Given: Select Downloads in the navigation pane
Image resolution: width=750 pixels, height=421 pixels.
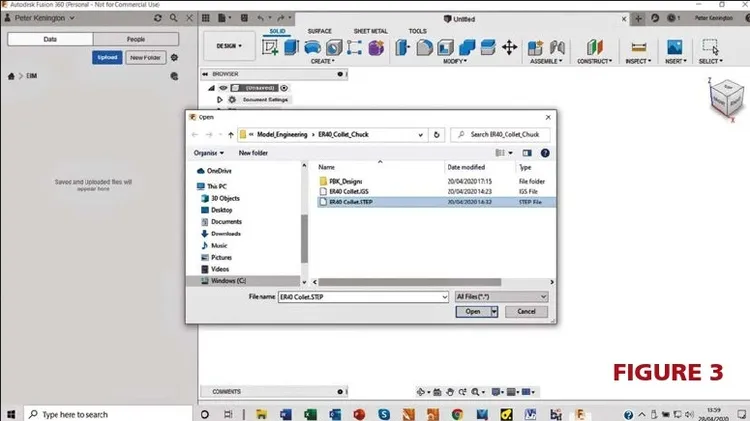Looking at the screenshot, I should [x=226, y=233].
